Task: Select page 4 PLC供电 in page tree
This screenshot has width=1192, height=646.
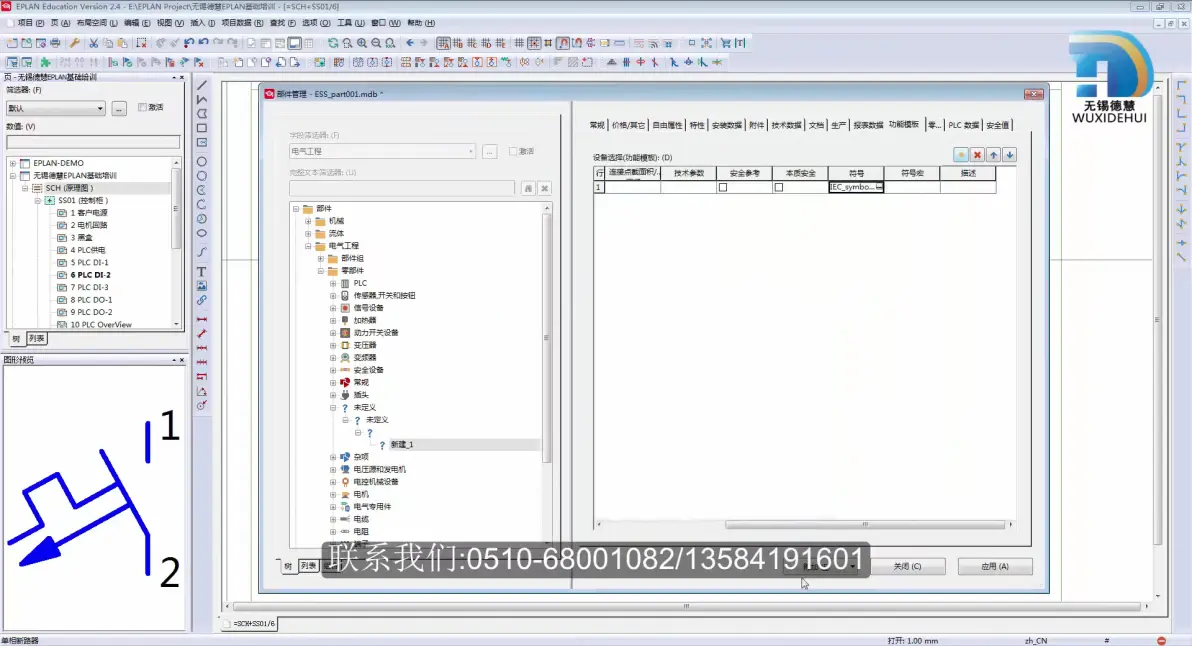Action: coord(88,250)
